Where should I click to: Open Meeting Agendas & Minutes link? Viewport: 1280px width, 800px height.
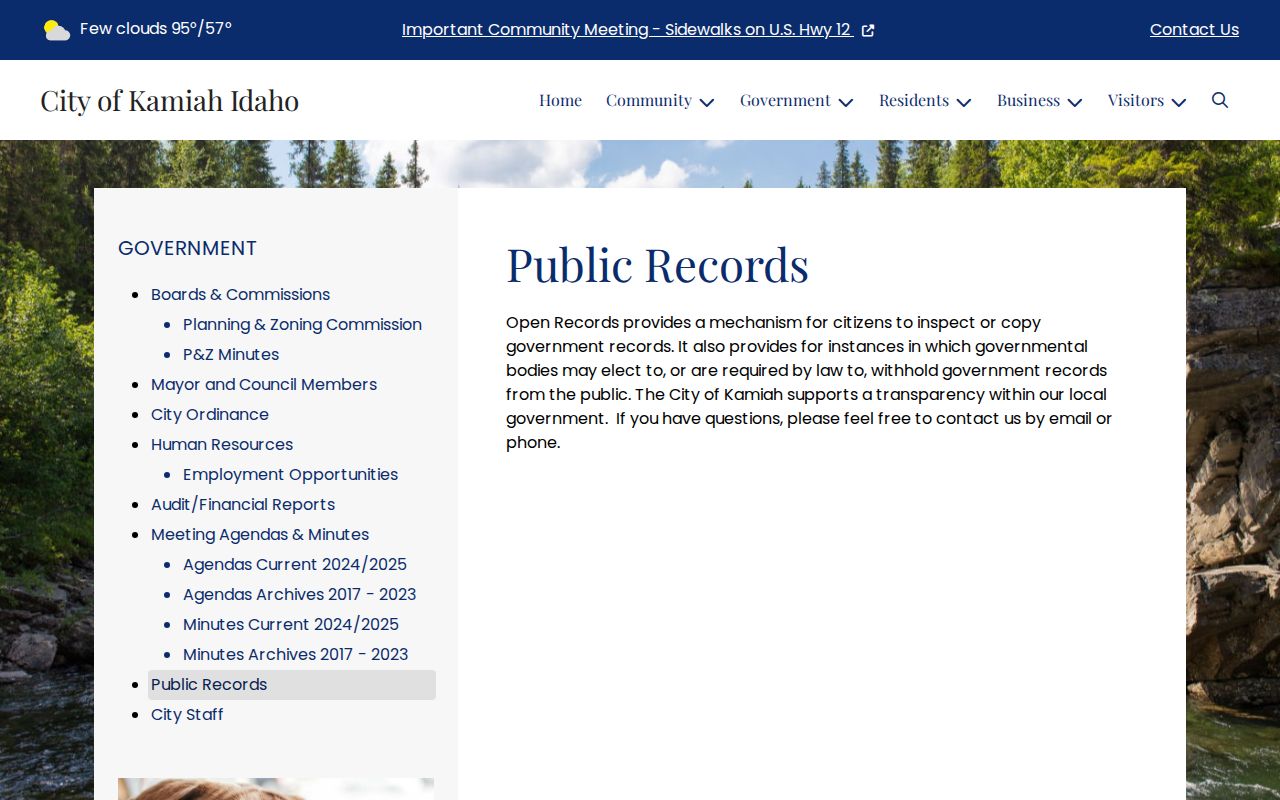(x=260, y=534)
